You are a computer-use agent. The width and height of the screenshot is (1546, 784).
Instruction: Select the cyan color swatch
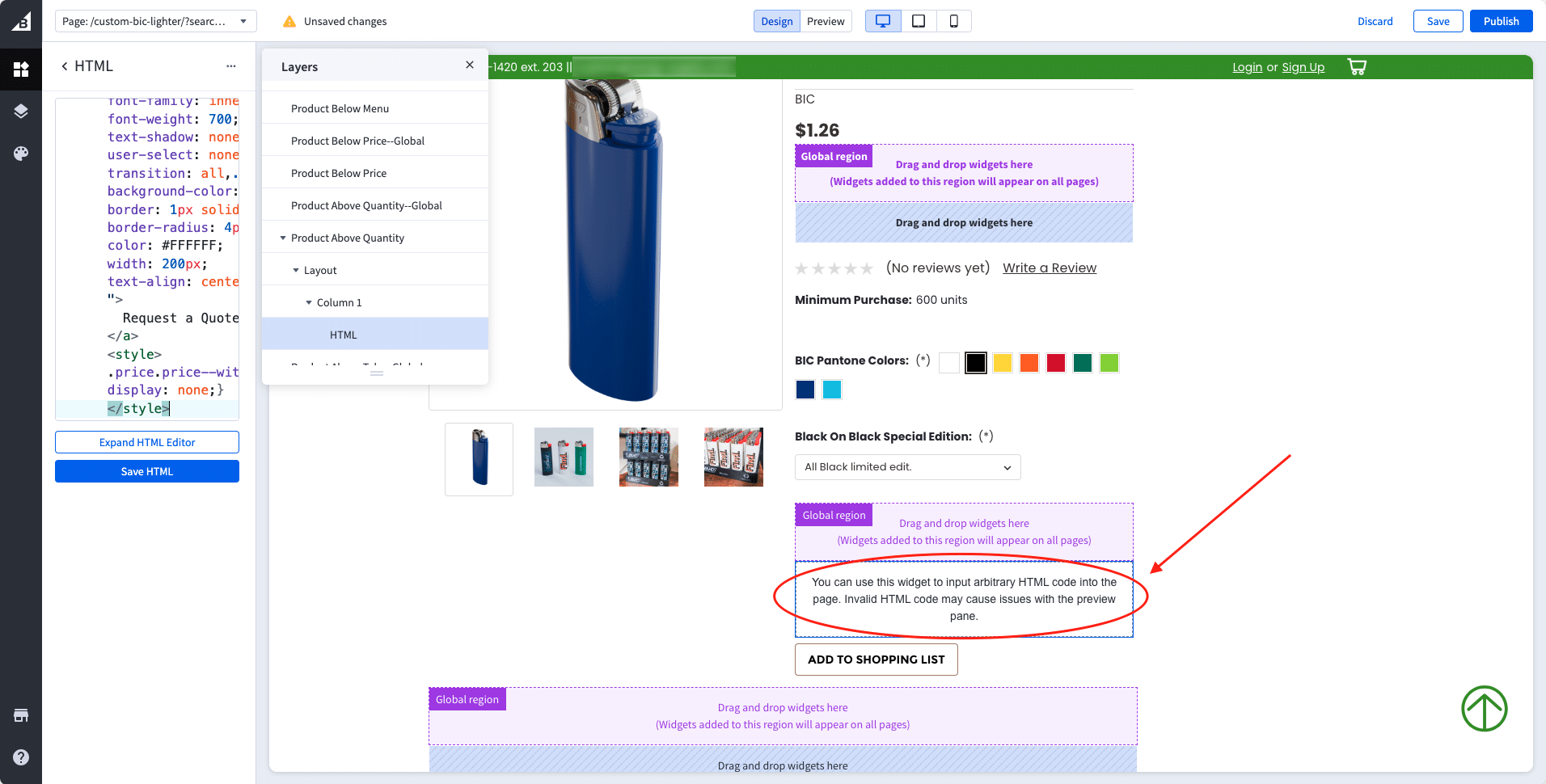tap(832, 390)
